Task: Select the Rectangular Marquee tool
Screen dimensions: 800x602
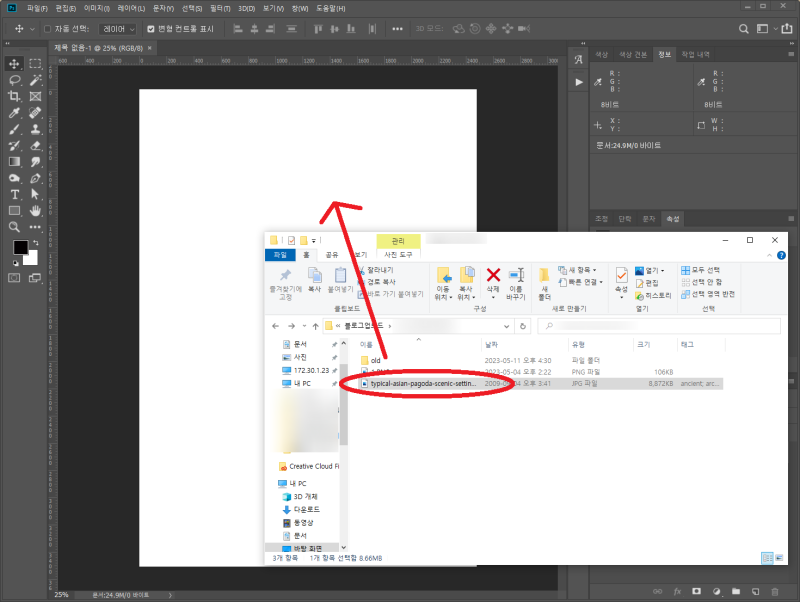Action: coord(35,63)
